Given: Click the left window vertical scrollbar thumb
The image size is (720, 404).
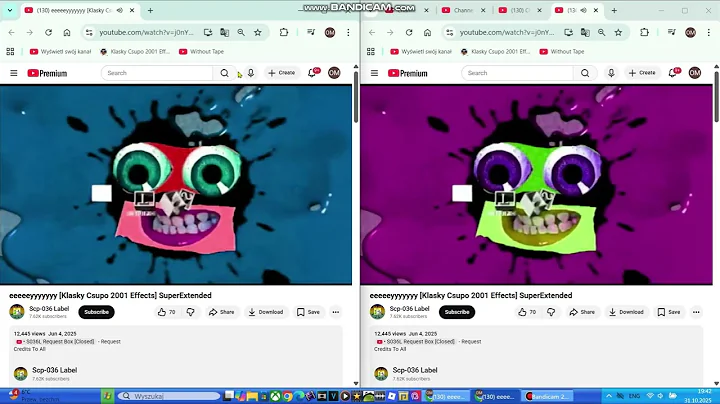Looking at the screenshot, I should (356, 97).
